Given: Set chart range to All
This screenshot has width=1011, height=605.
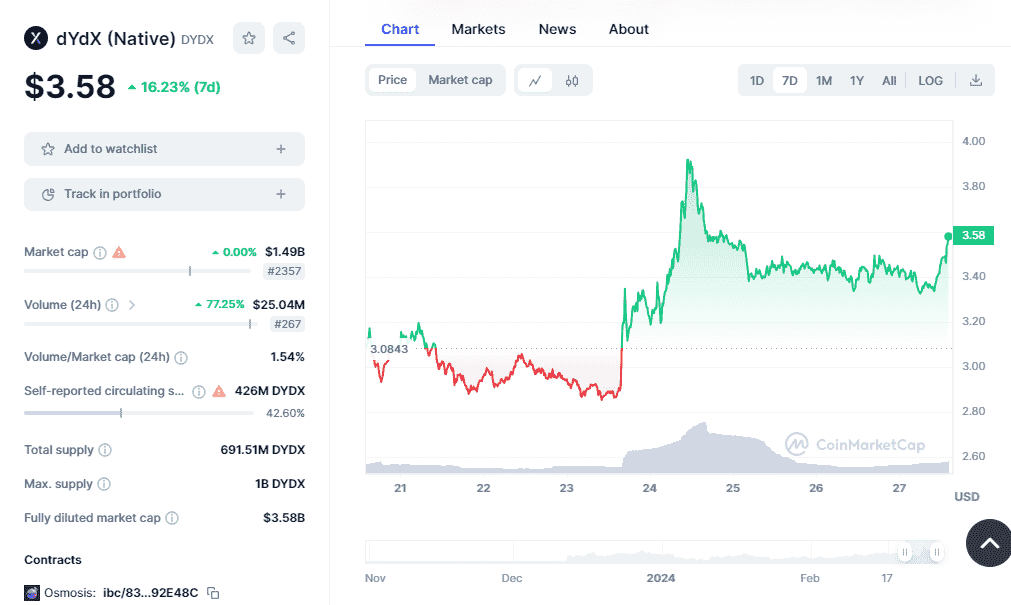Looking at the screenshot, I should [889, 81].
